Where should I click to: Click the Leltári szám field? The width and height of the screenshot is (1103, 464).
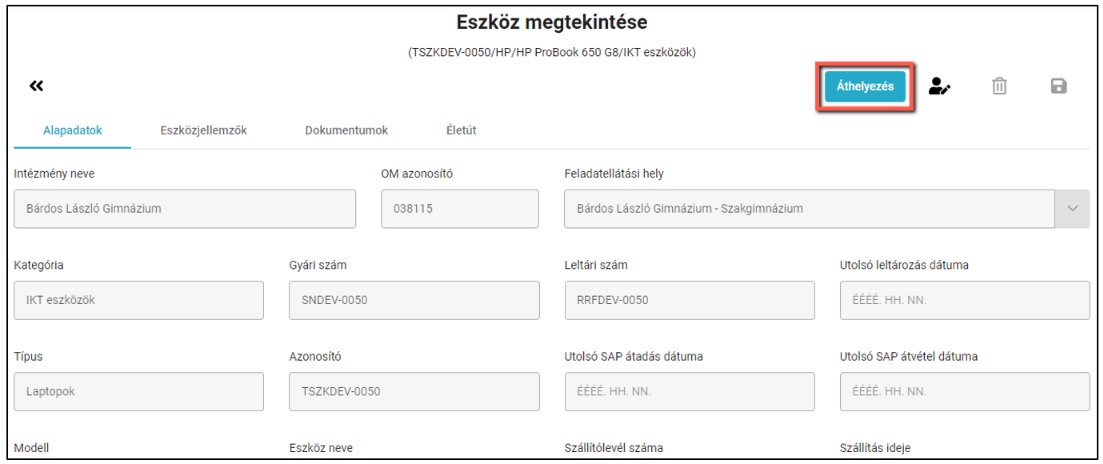tap(689, 300)
